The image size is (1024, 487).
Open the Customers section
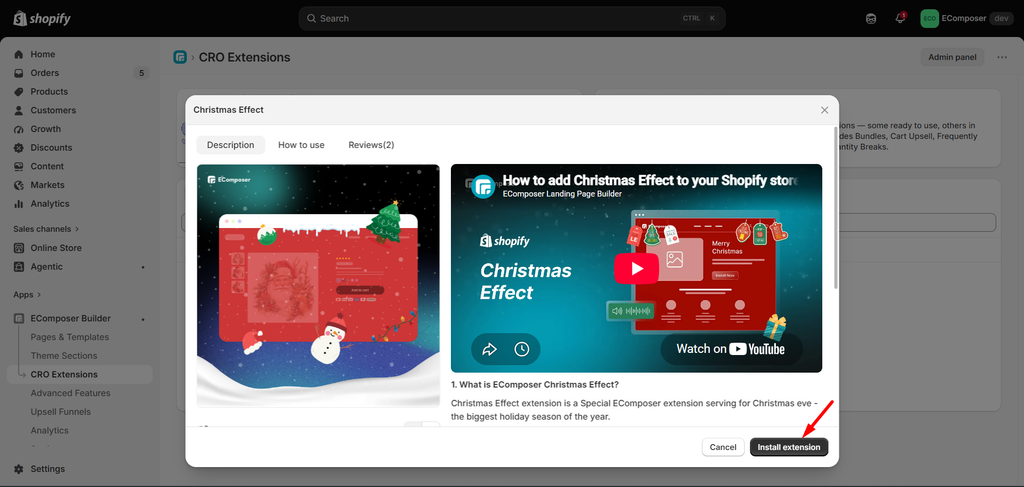[53, 110]
